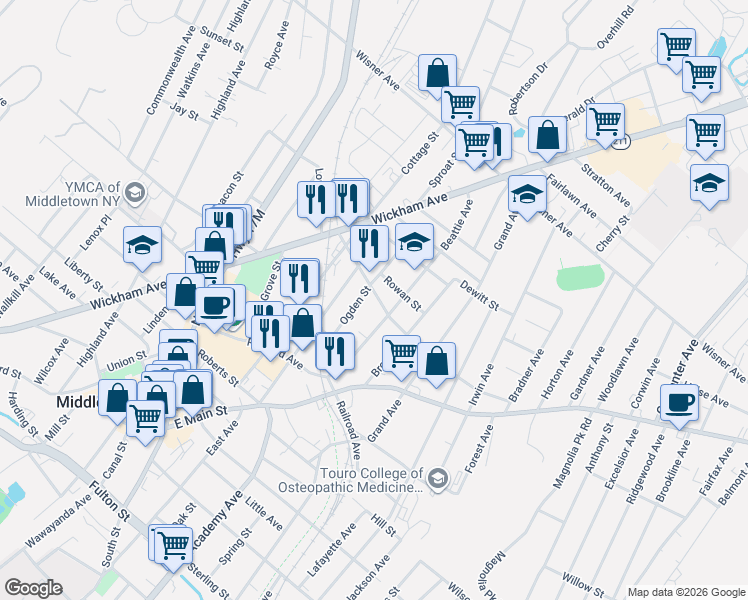The image size is (748, 600).
Task: Open the shopping bag marker above Fairlawn Ave
Action: coord(547,136)
